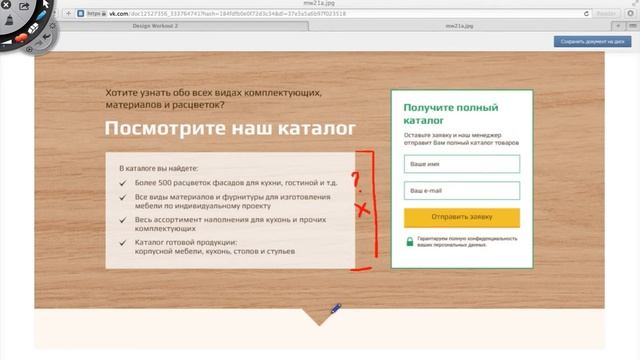640x360 pixels.
Task: Close the annotation tool wheel
Action: point(6,4)
